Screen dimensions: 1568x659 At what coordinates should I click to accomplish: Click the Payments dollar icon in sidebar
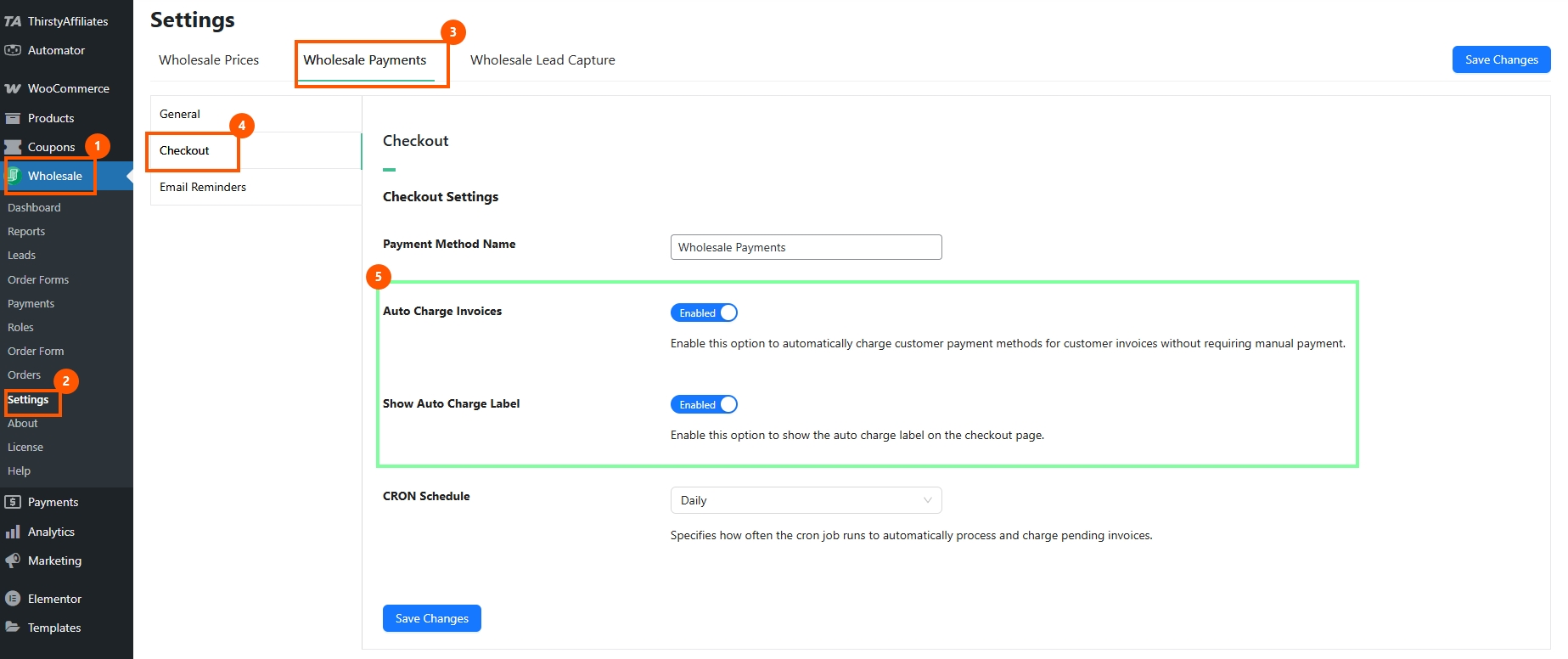pyautogui.click(x=13, y=502)
